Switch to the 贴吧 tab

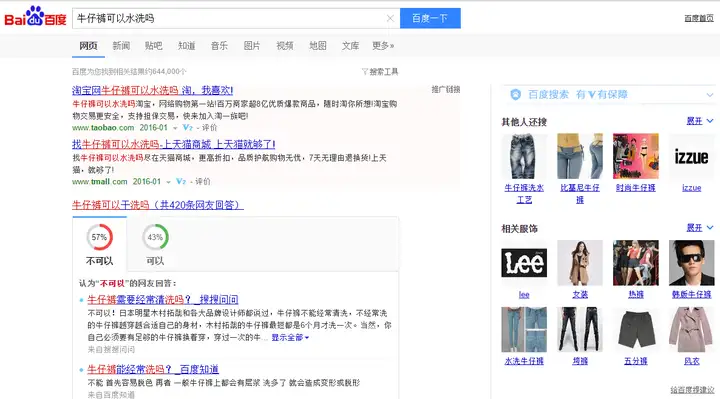click(154, 45)
